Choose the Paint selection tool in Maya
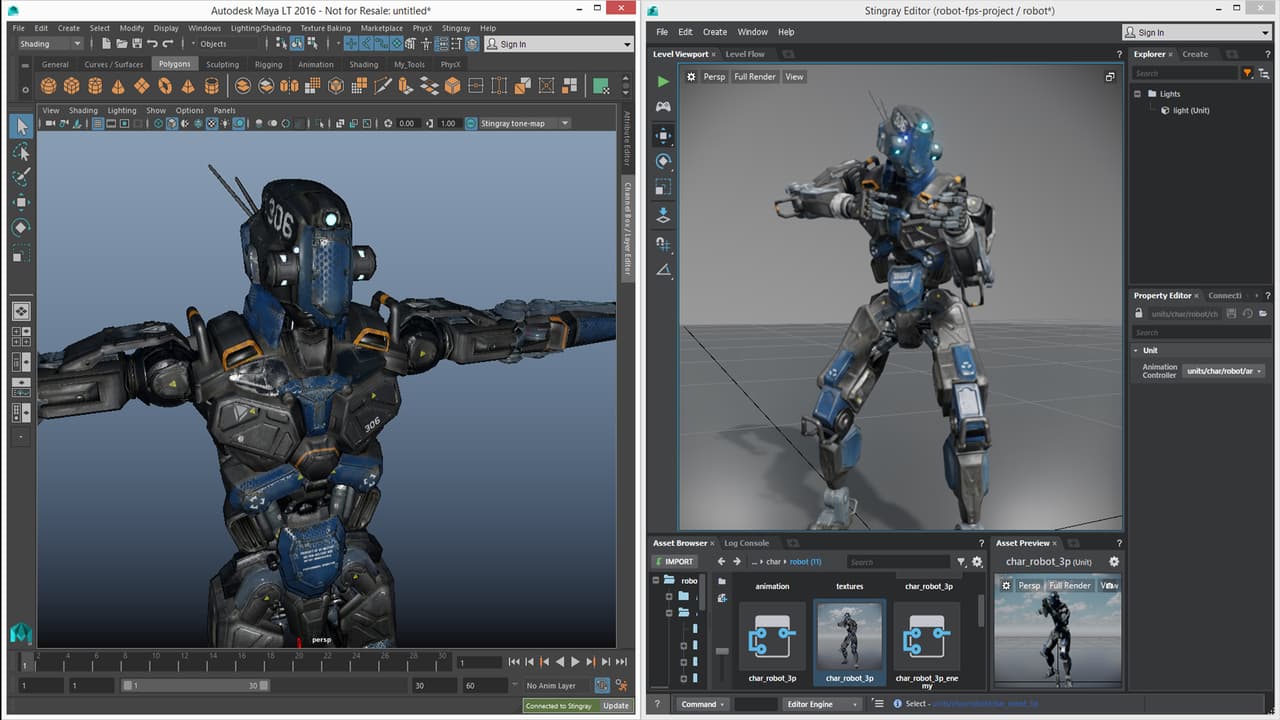Image resolution: width=1280 pixels, height=720 pixels. point(21,177)
